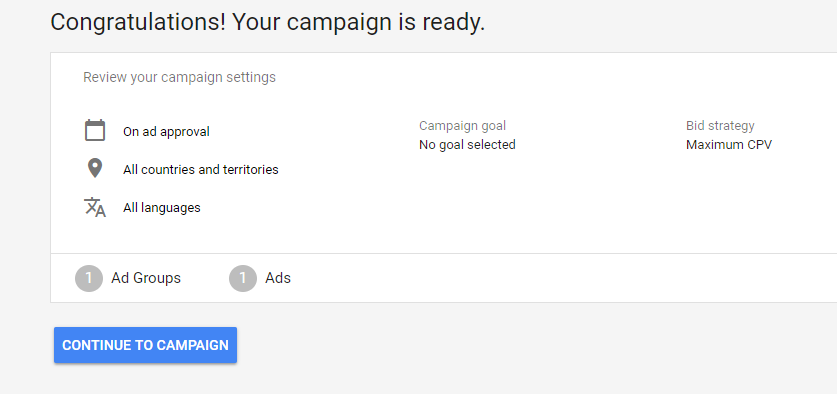
Task: Click the No goal selected value
Action: coord(467,145)
